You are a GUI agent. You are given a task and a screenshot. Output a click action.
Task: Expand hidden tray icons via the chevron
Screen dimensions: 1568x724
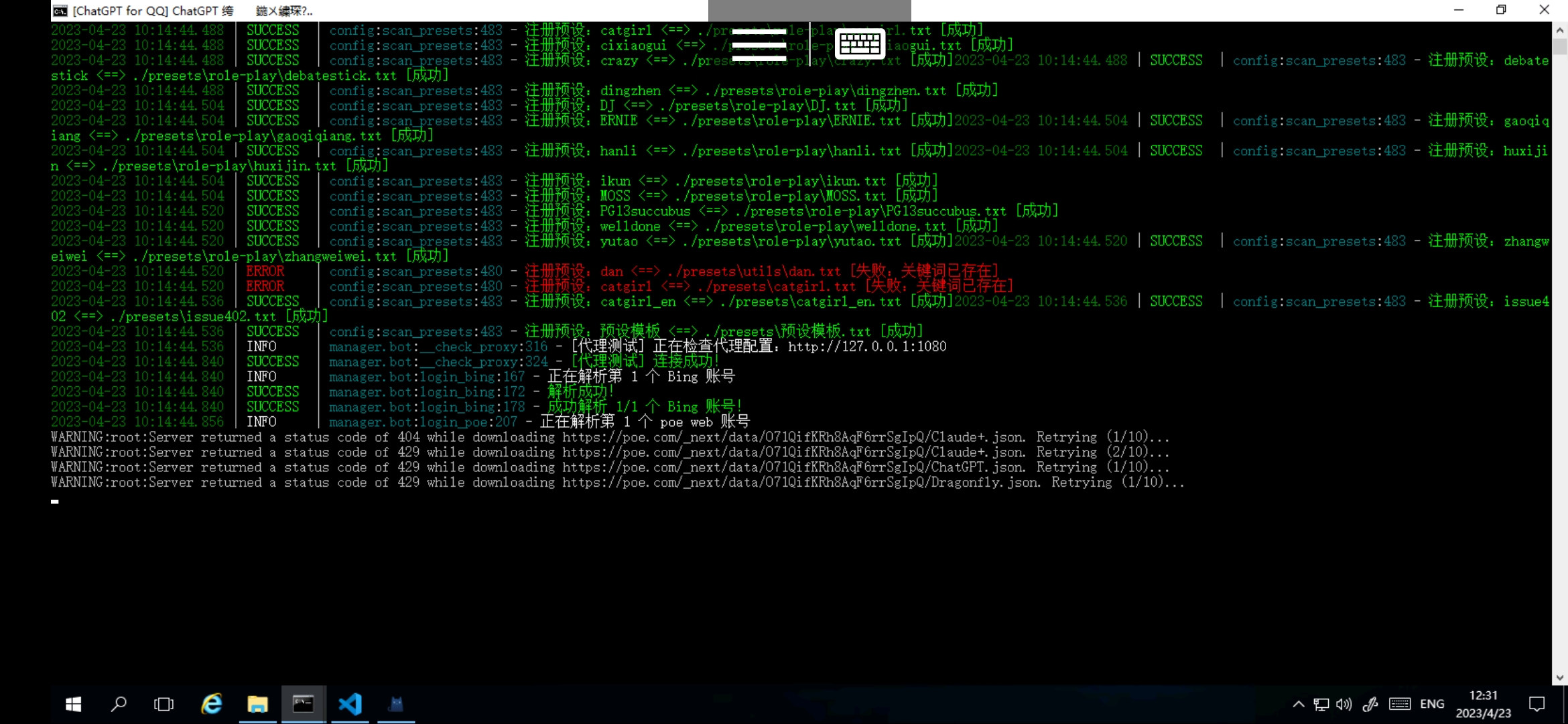point(1298,705)
